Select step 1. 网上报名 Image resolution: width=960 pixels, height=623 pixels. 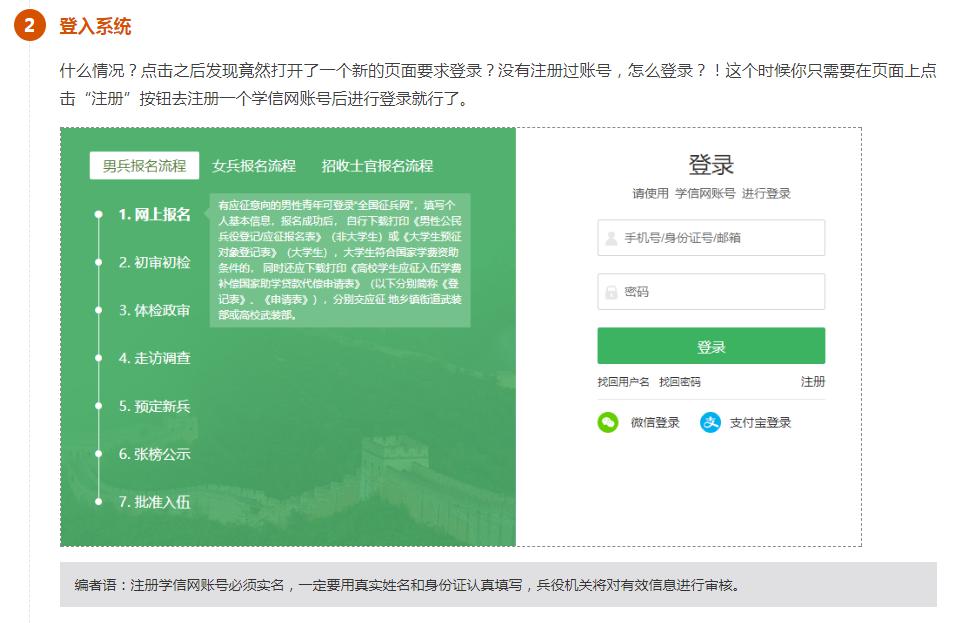pyautogui.click(x=154, y=214)
